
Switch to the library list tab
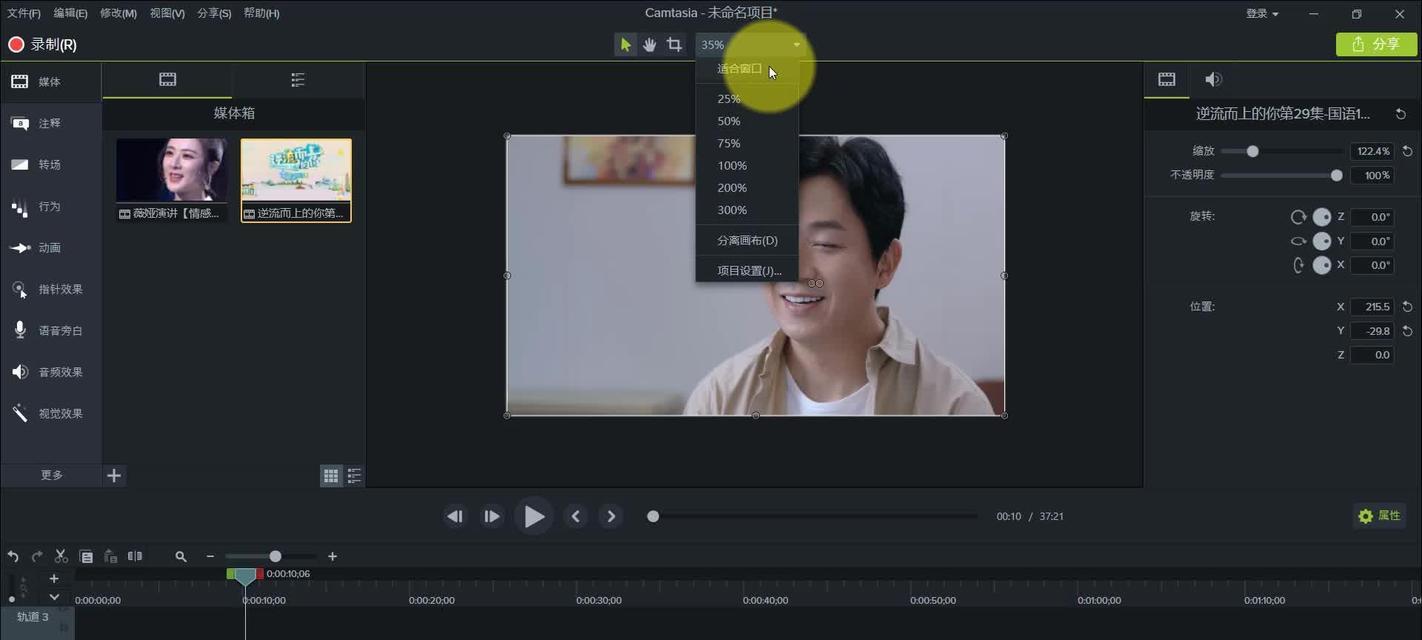point(298,80)
